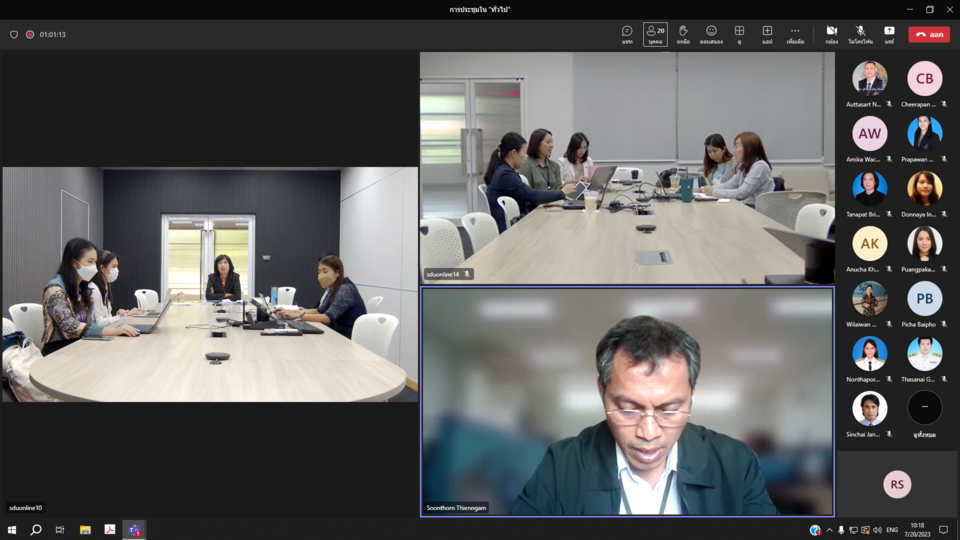Viewport: 960px width, 540px height.
Task: Open Windows Start menu
Action: tap(12, 530)
